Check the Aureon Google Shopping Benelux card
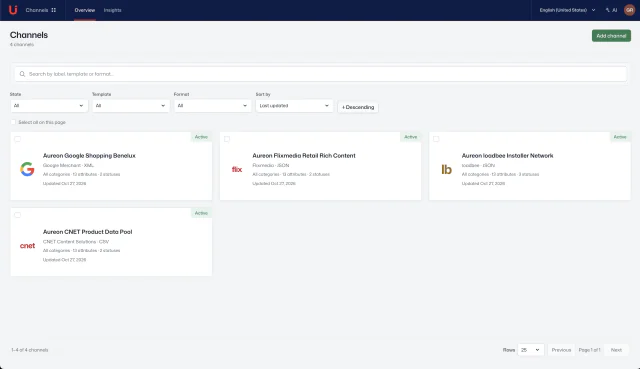Image resolution: width=640 pixels, height=369 pixels. [18, 139]
